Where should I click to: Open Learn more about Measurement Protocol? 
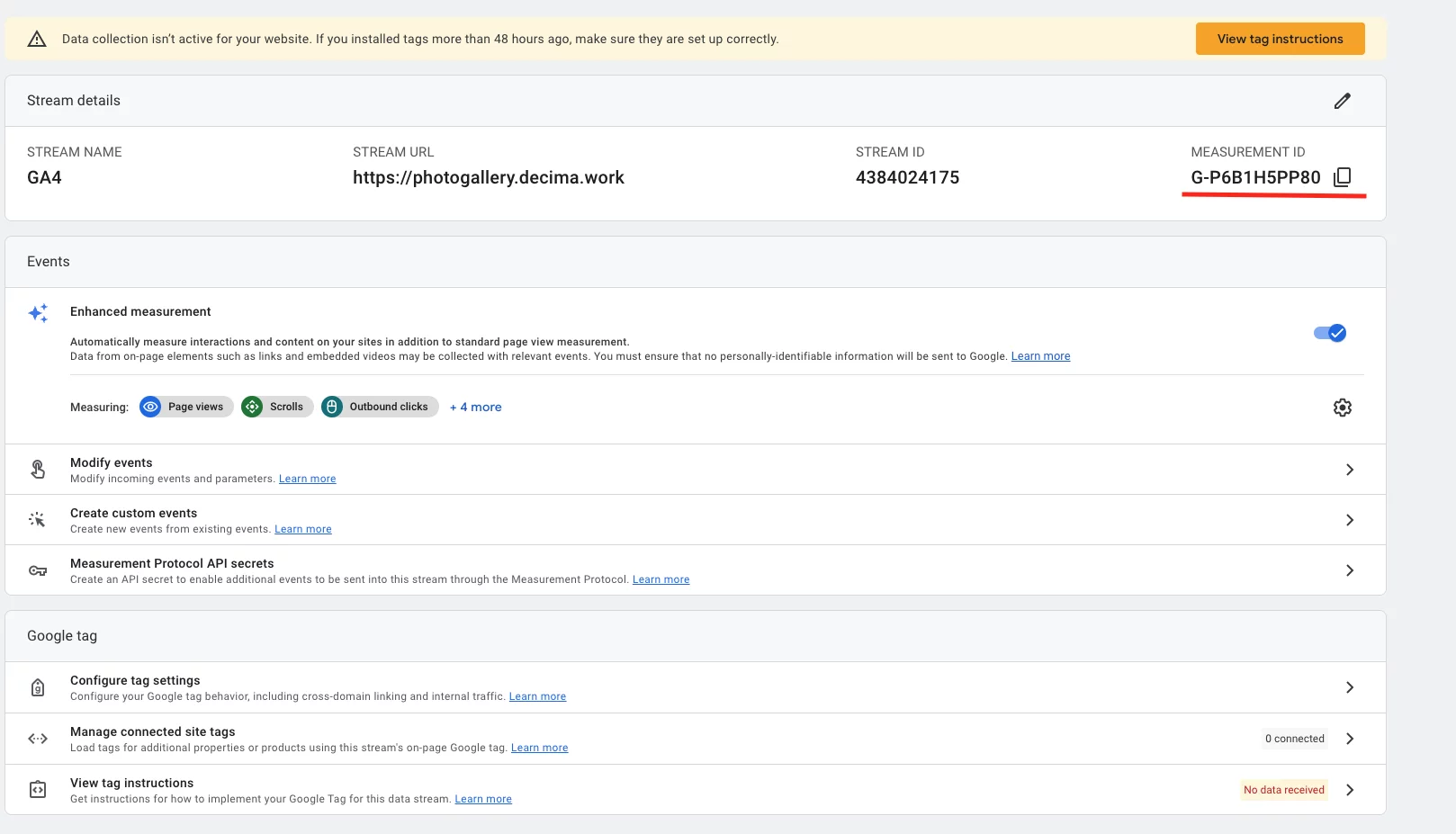[x=660, y=578]
